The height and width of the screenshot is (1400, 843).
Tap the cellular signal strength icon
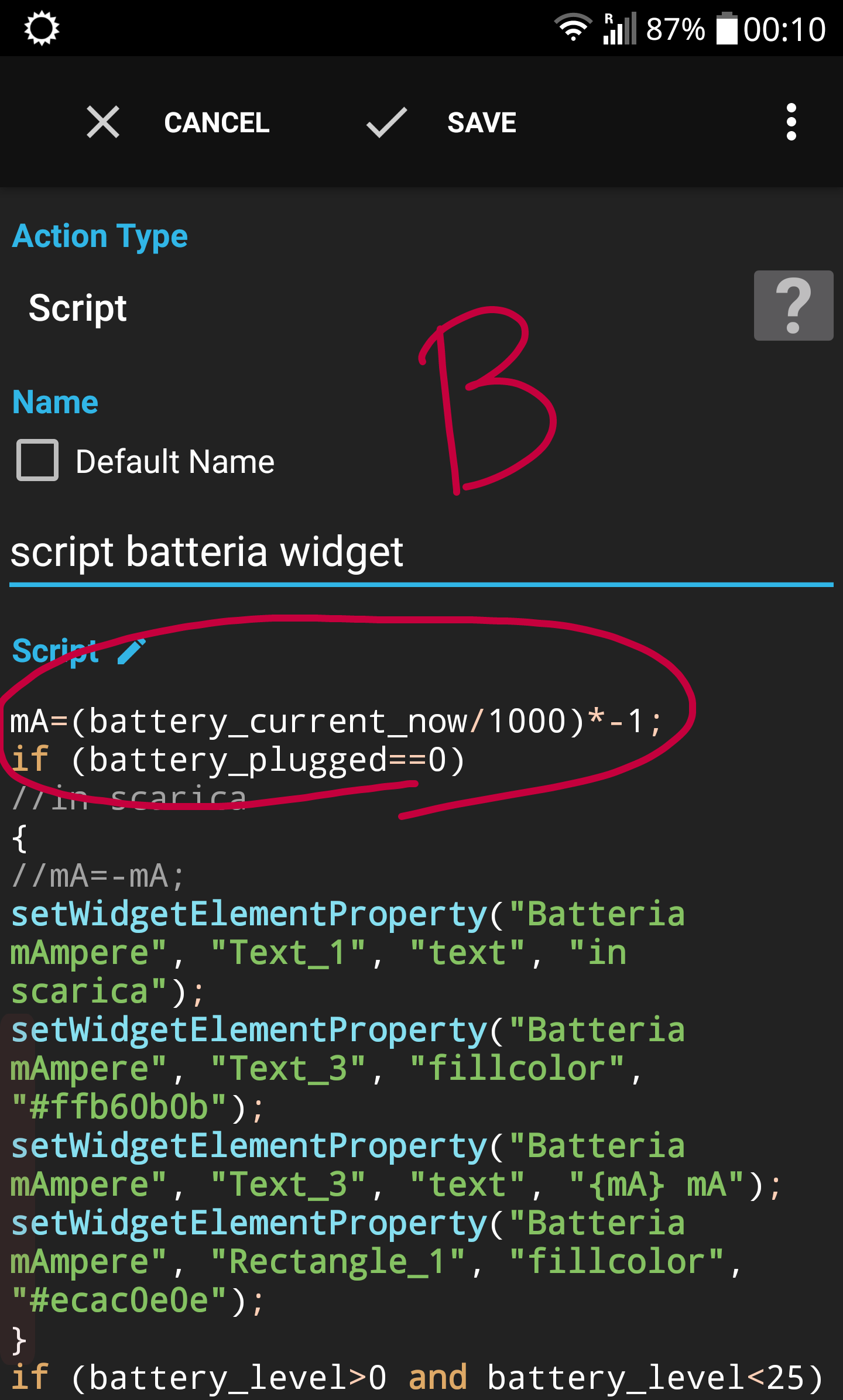[619, 28]
